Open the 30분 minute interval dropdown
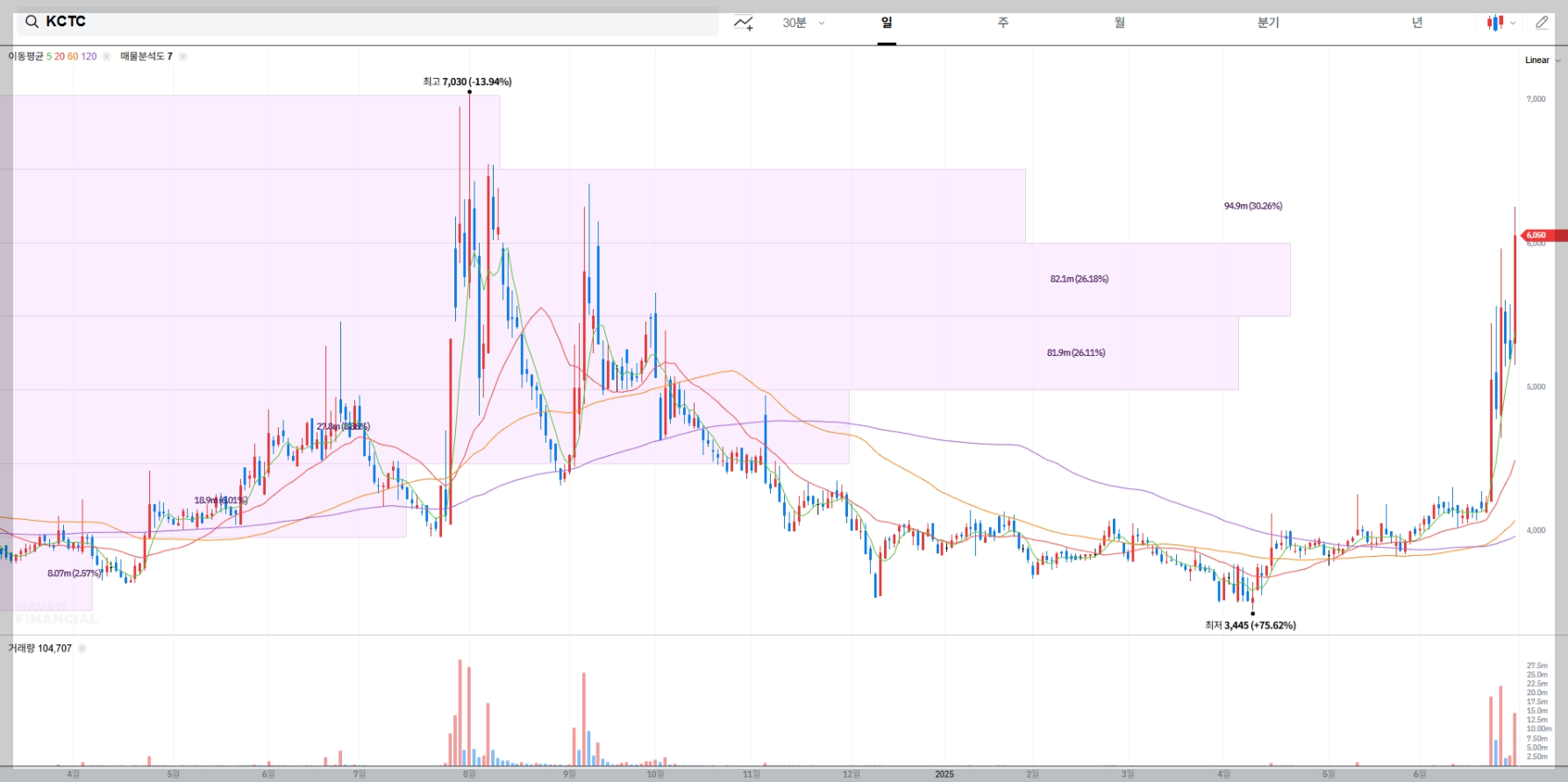The width and height of the screenshot is (1568, 782). coord(803,23)
